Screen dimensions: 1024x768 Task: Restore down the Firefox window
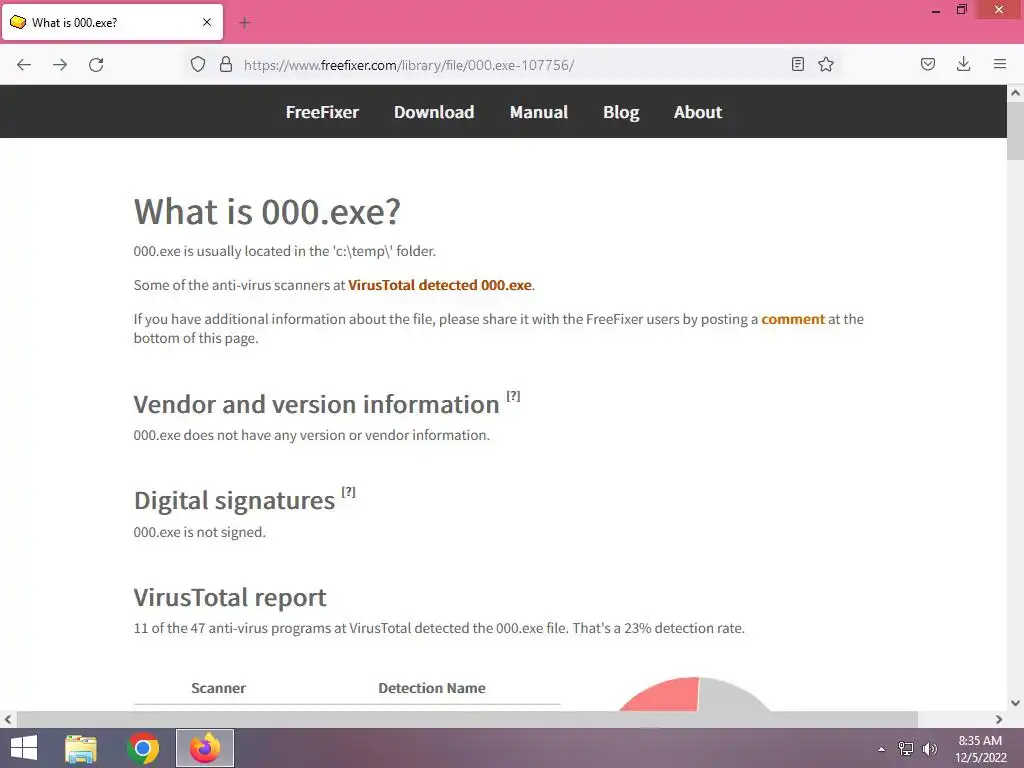pos(961,10)
